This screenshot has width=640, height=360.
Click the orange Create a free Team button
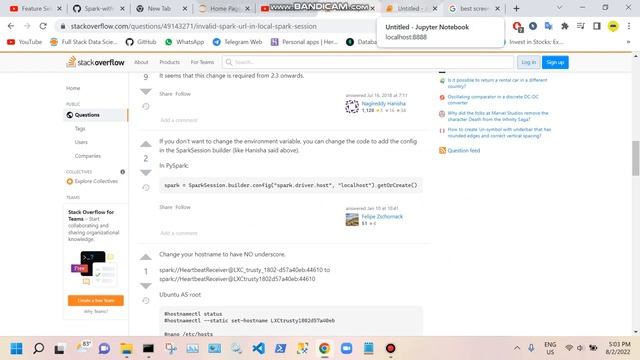click(96, 300)
